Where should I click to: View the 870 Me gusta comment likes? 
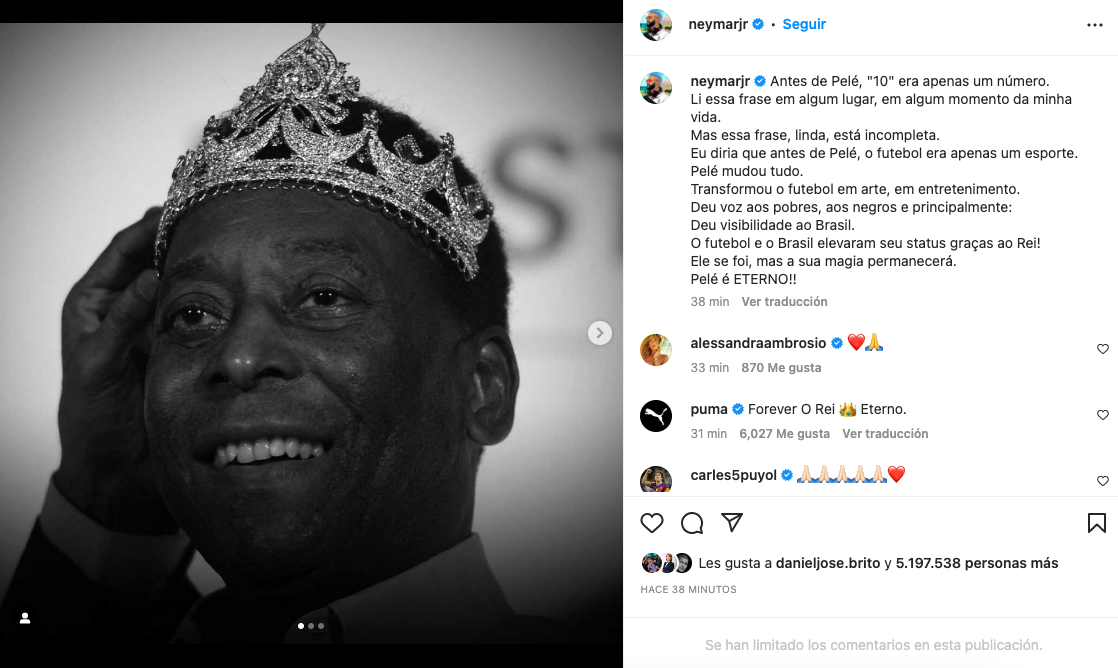point(781,367)
